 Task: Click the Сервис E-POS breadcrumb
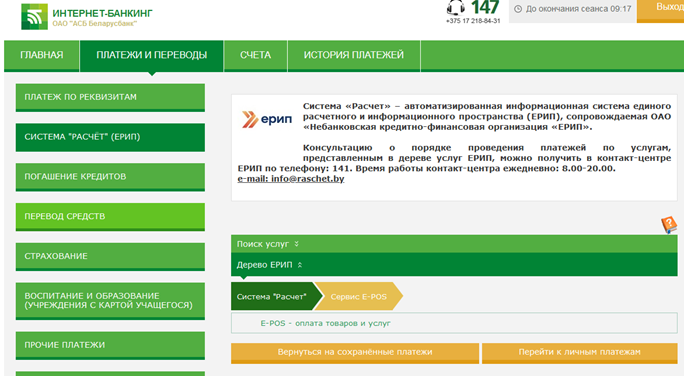pos(359,297)
